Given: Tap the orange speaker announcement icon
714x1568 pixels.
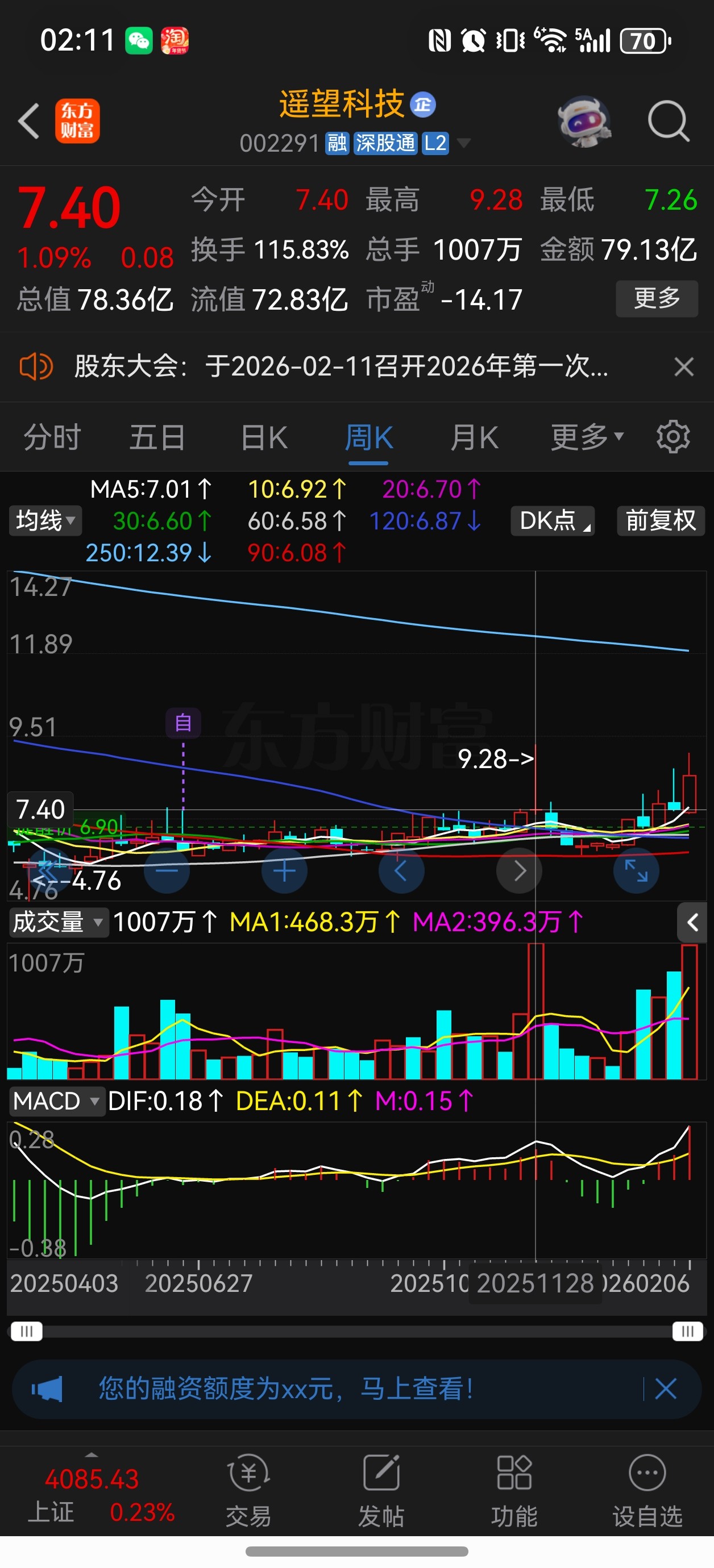Looking at the screenshot, I should click(x=36, y=367).
